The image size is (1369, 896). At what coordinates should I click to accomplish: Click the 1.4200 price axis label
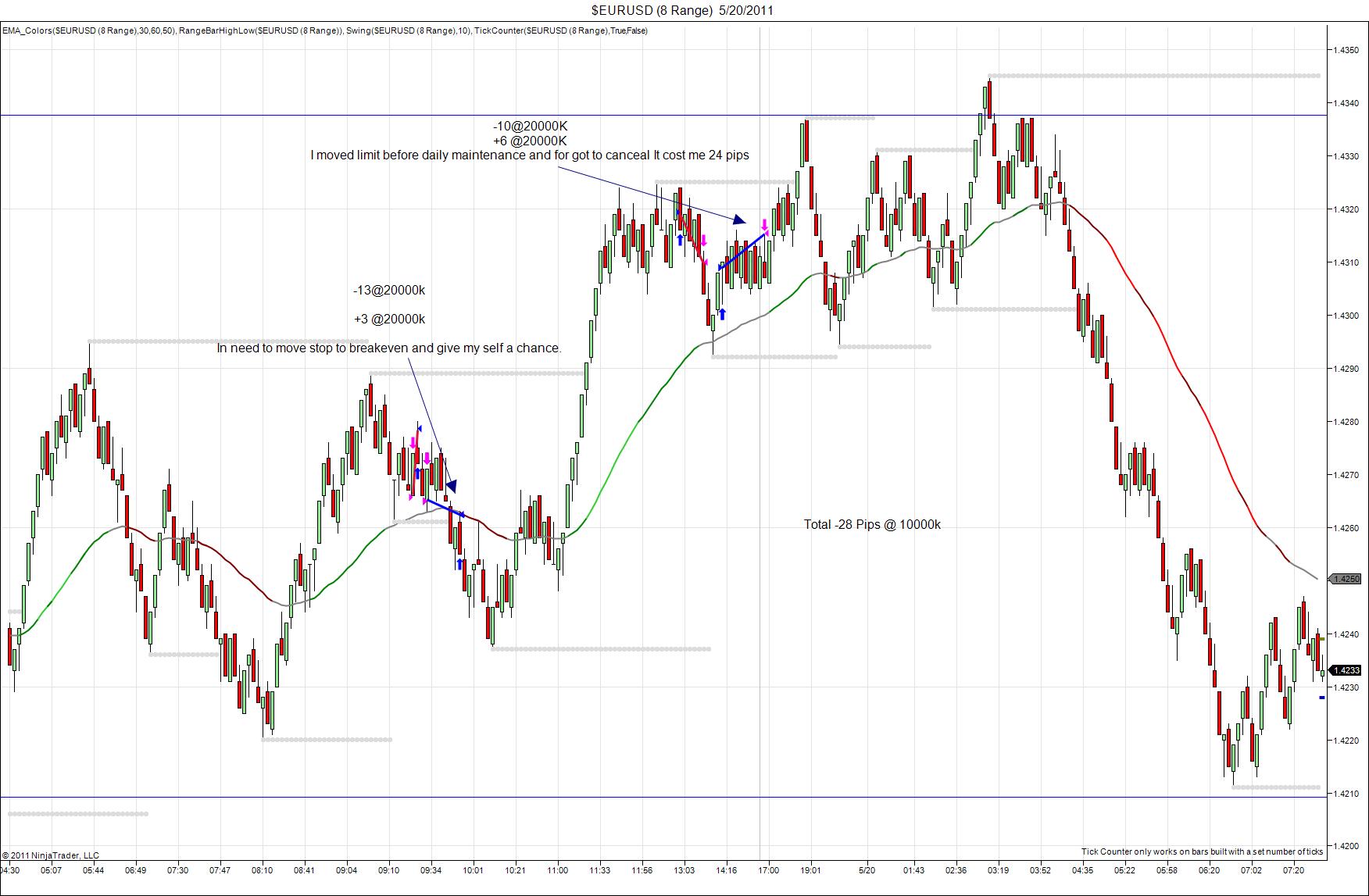(x=1346, y=846)
